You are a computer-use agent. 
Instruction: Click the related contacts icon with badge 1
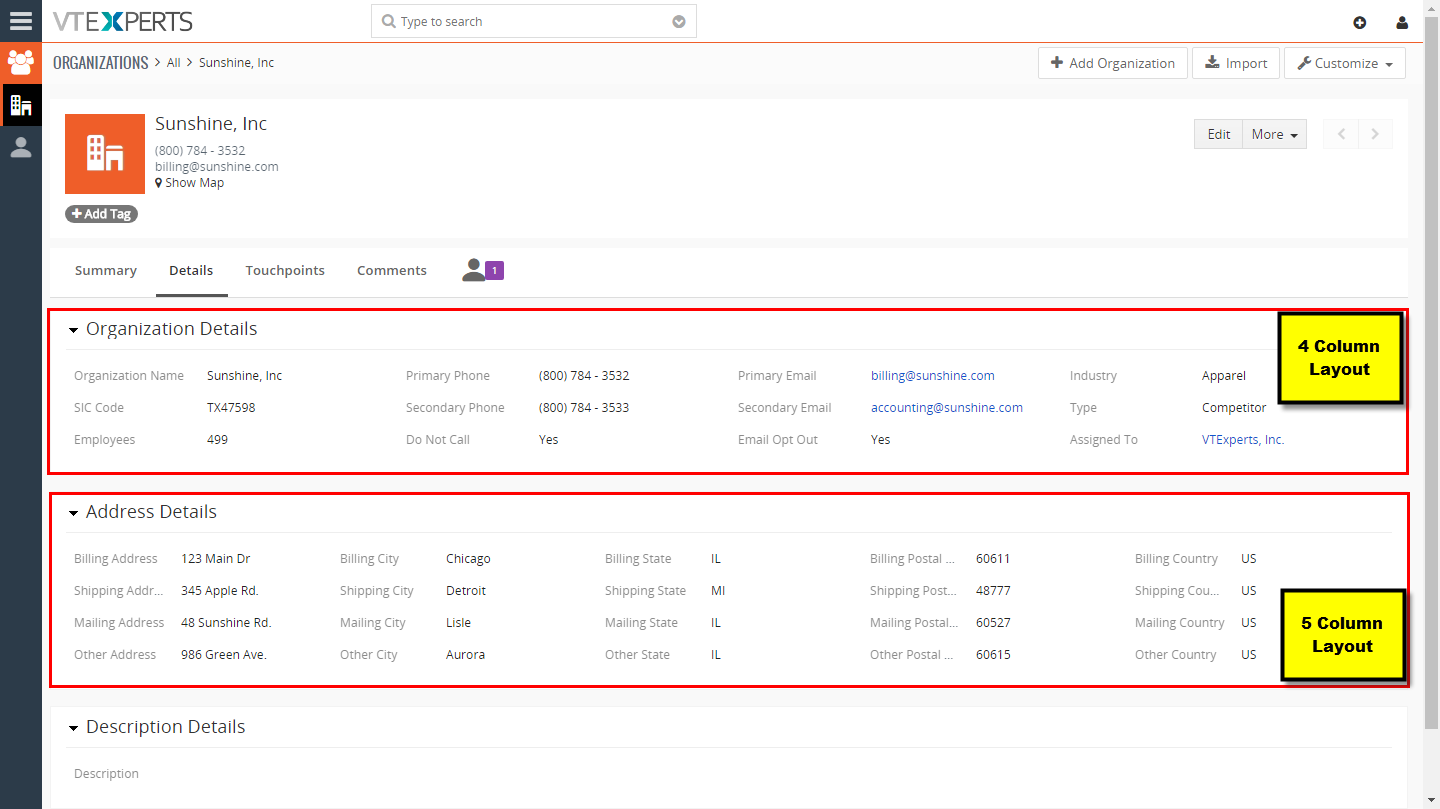coord(483,270)
